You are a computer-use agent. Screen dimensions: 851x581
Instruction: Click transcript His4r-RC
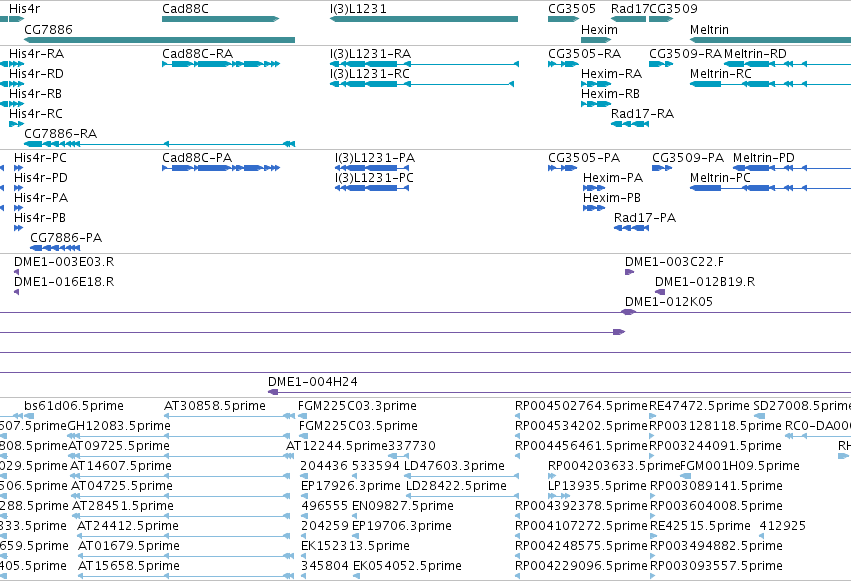pyautogui.click(x=36, y=114)
